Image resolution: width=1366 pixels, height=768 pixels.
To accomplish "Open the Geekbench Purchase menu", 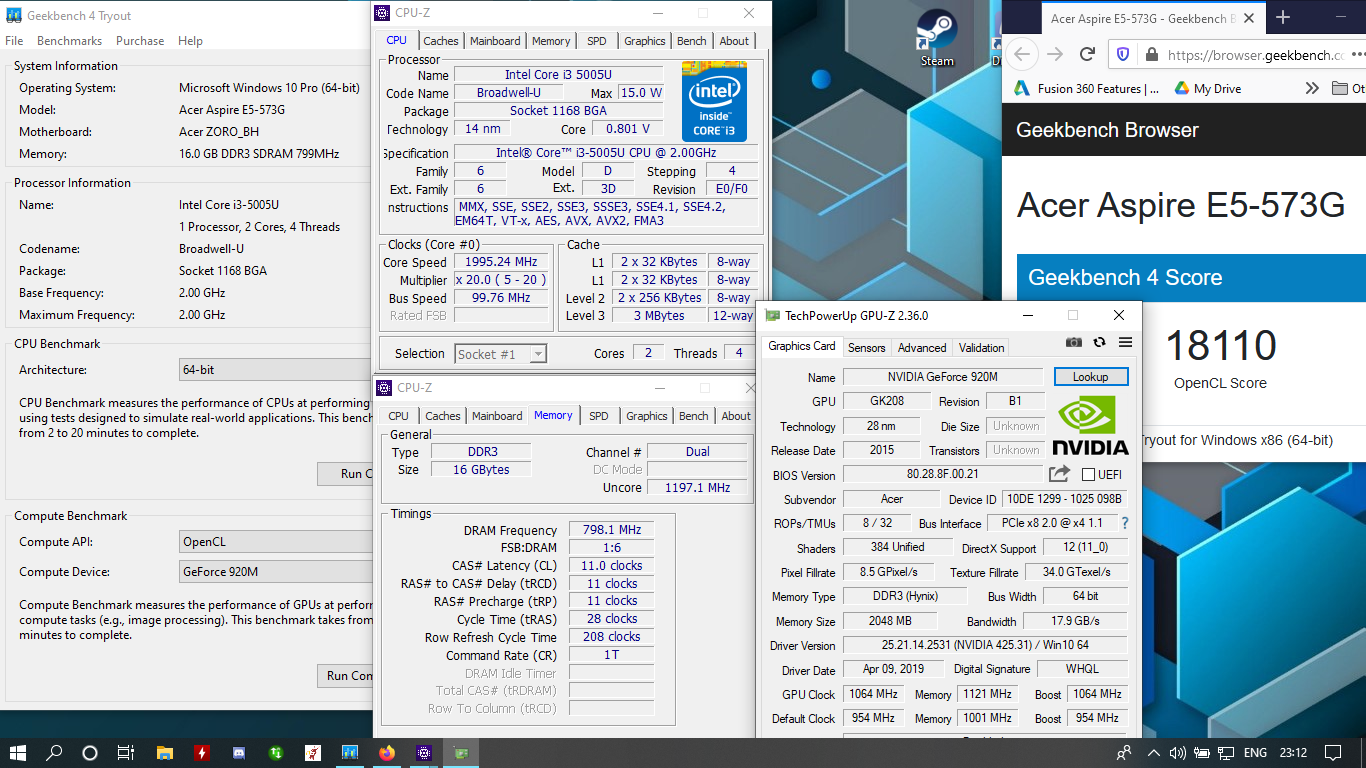I will (x=140, y=41).
